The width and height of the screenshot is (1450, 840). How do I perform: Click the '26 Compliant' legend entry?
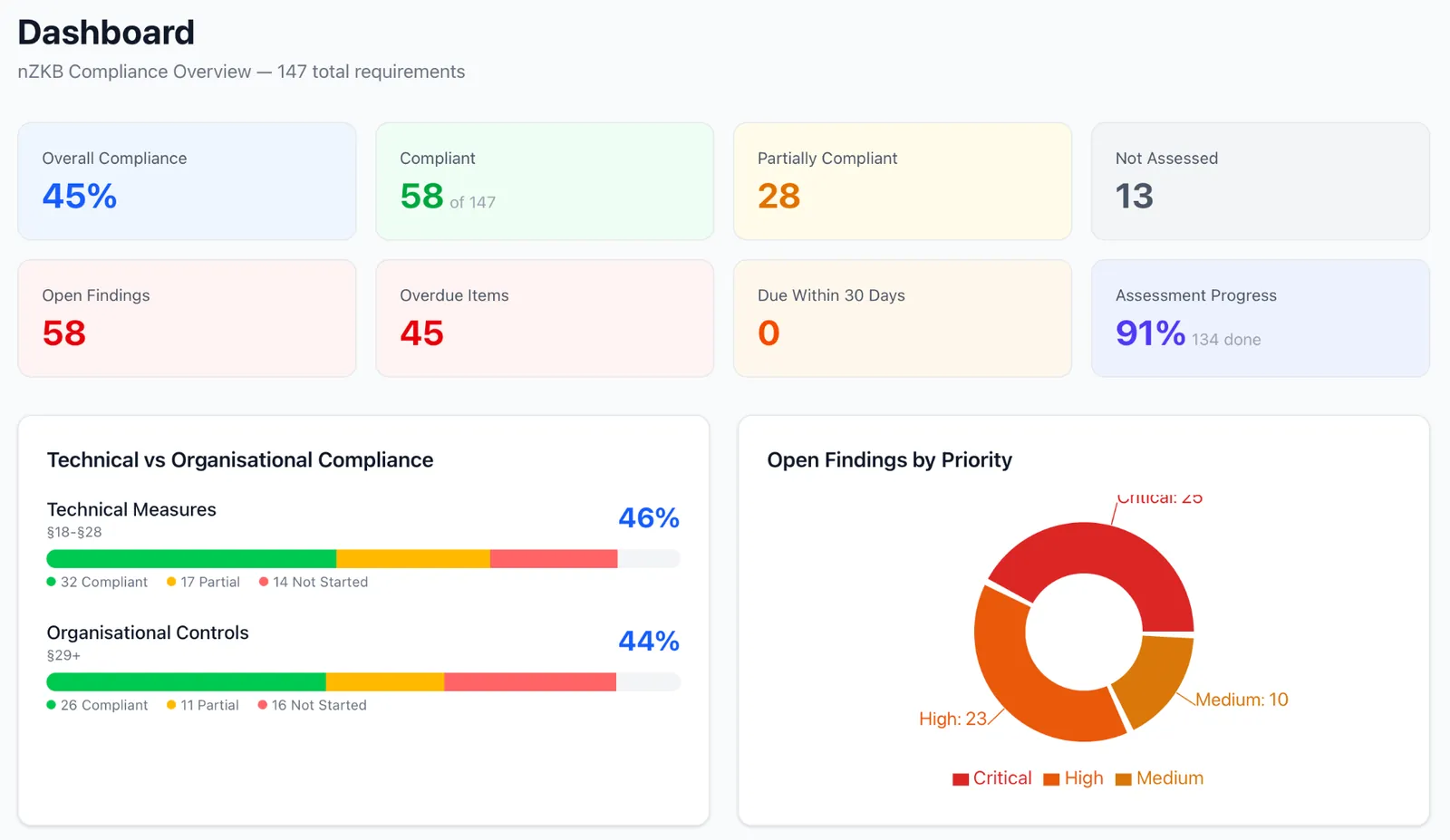97,705
